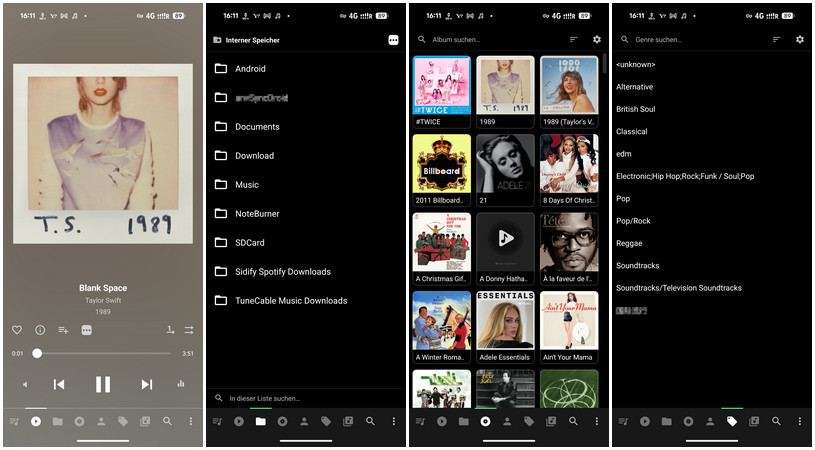Open overflow menu dots on player screen

tap(191, 421)
